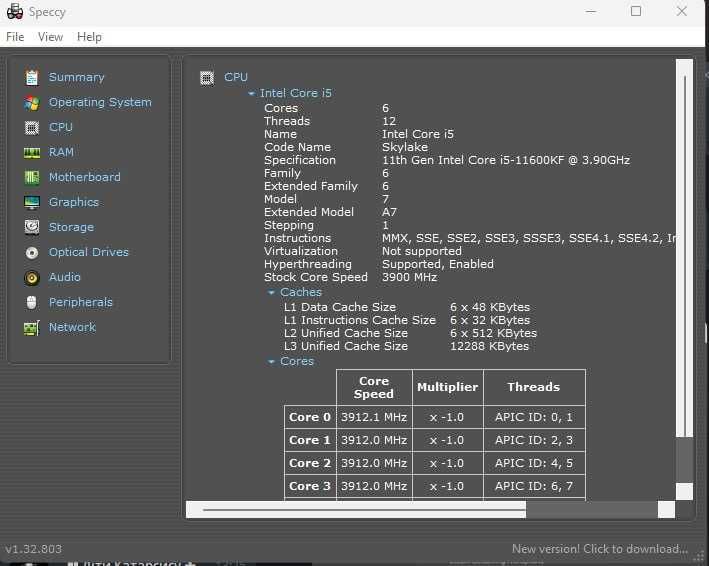
Task: Click the Core 3 row label
Action: point(310,486)
